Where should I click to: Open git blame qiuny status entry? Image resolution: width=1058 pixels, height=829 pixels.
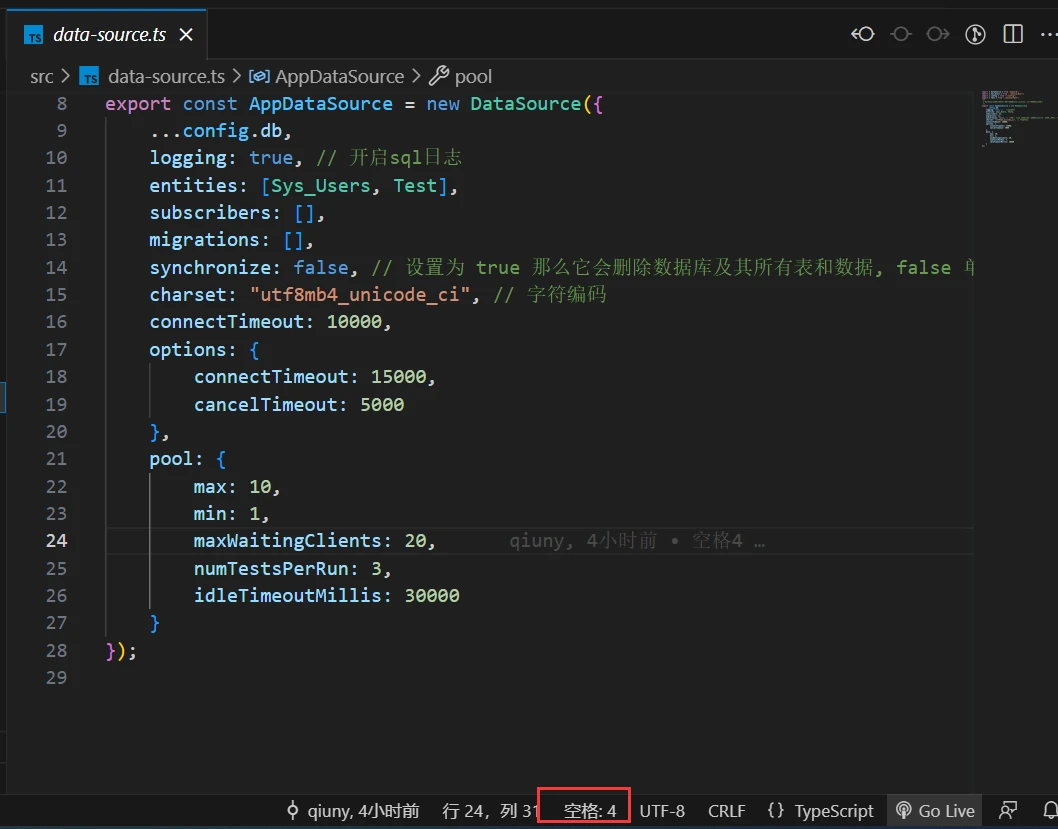(354, 811)
